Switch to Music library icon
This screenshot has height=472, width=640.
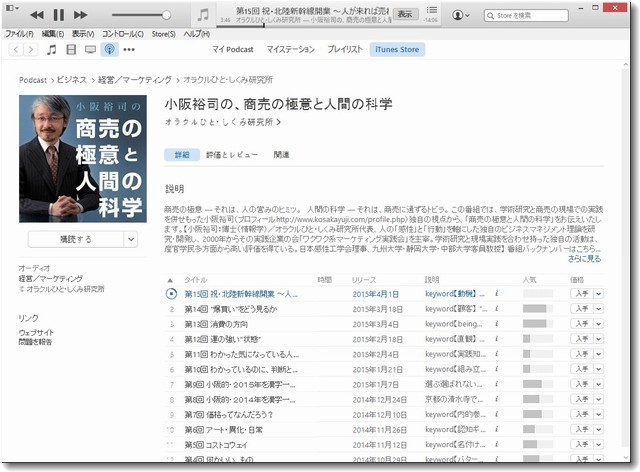click(x=51, y=50)
